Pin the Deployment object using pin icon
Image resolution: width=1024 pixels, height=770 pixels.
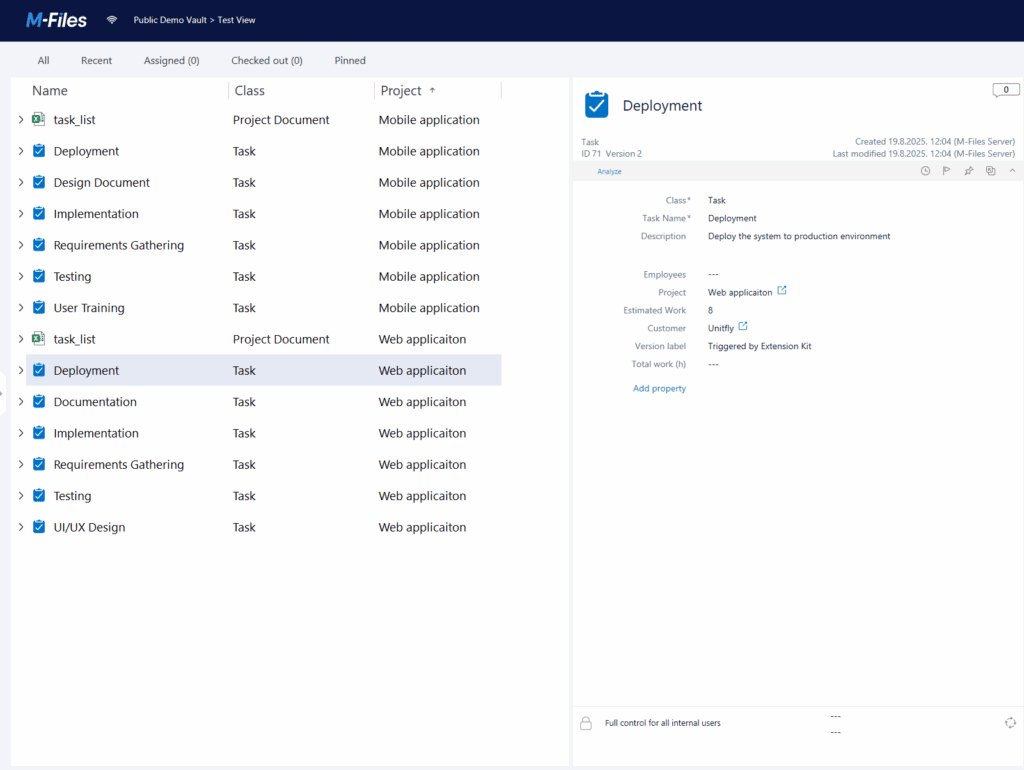(x=968, y=171)
